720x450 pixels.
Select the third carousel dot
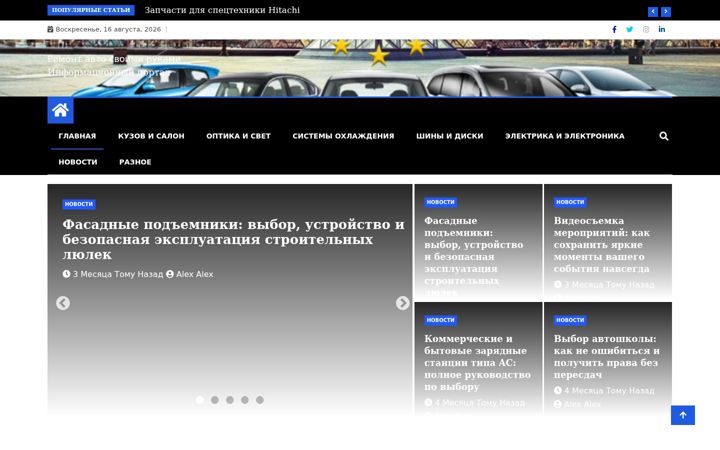tap(230, 400)
